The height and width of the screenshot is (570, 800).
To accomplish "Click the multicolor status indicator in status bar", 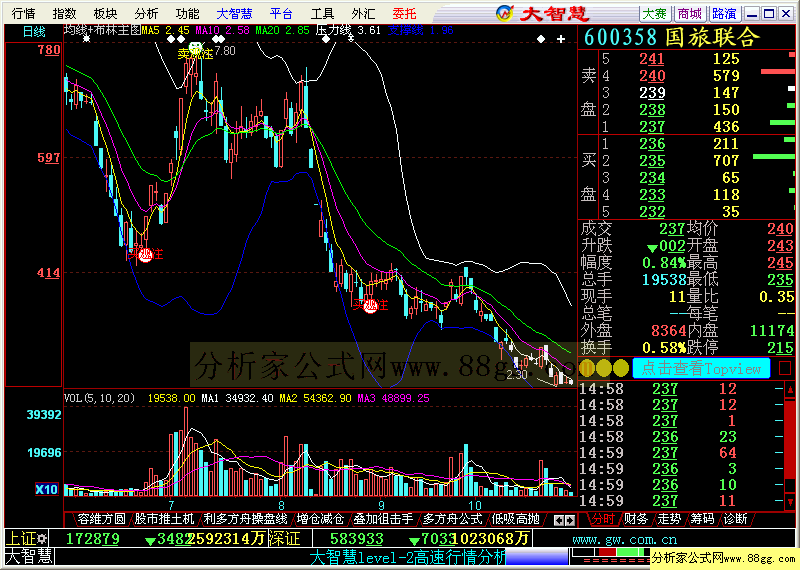I will [610, 552].
